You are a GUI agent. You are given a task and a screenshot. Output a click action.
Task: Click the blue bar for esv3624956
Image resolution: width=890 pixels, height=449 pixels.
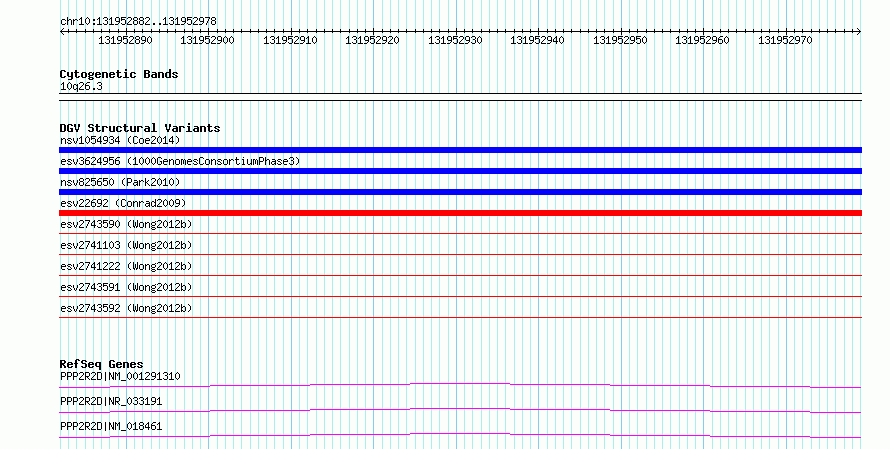[460, 171]
